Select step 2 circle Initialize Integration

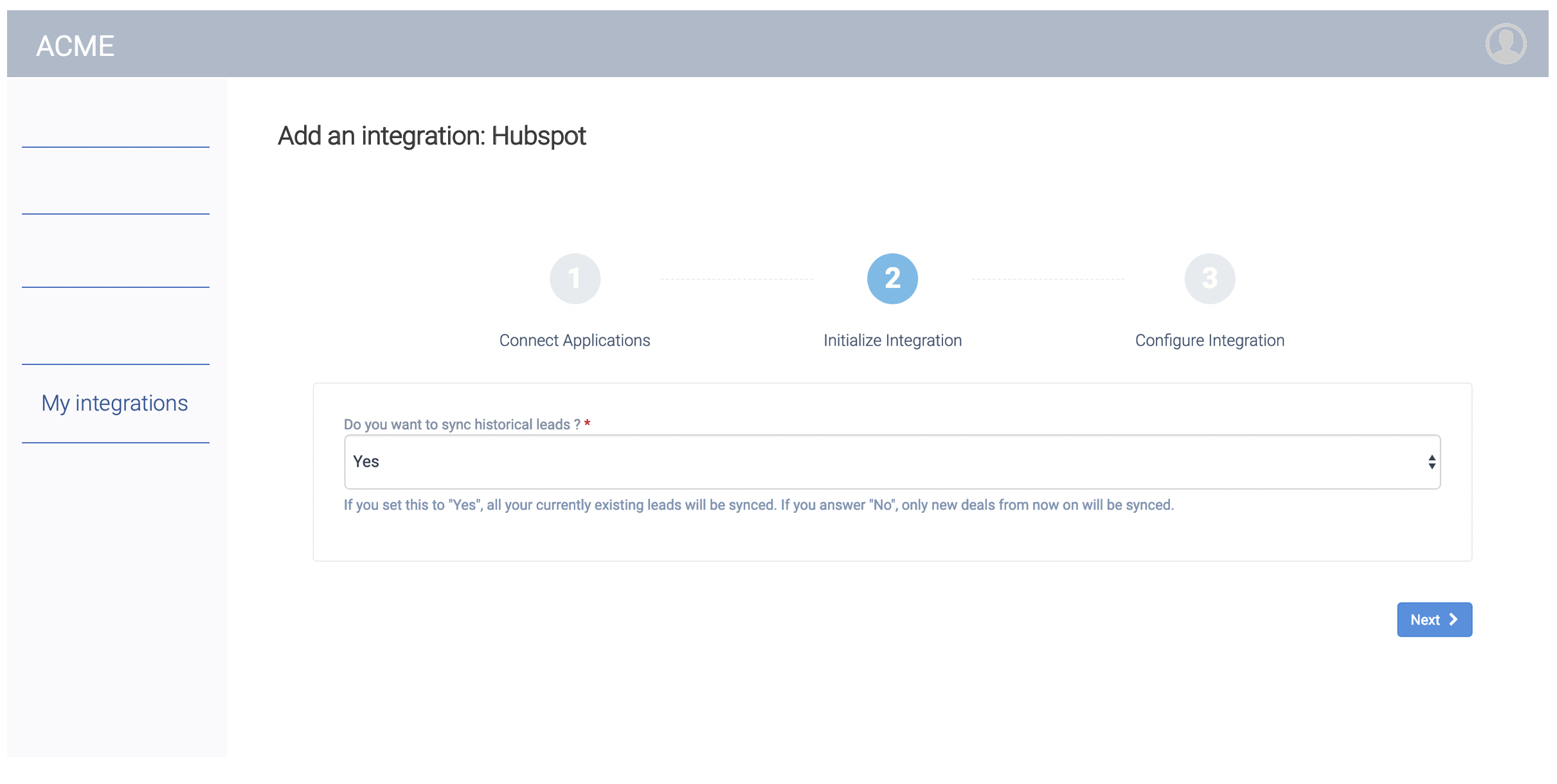point(892,278)
